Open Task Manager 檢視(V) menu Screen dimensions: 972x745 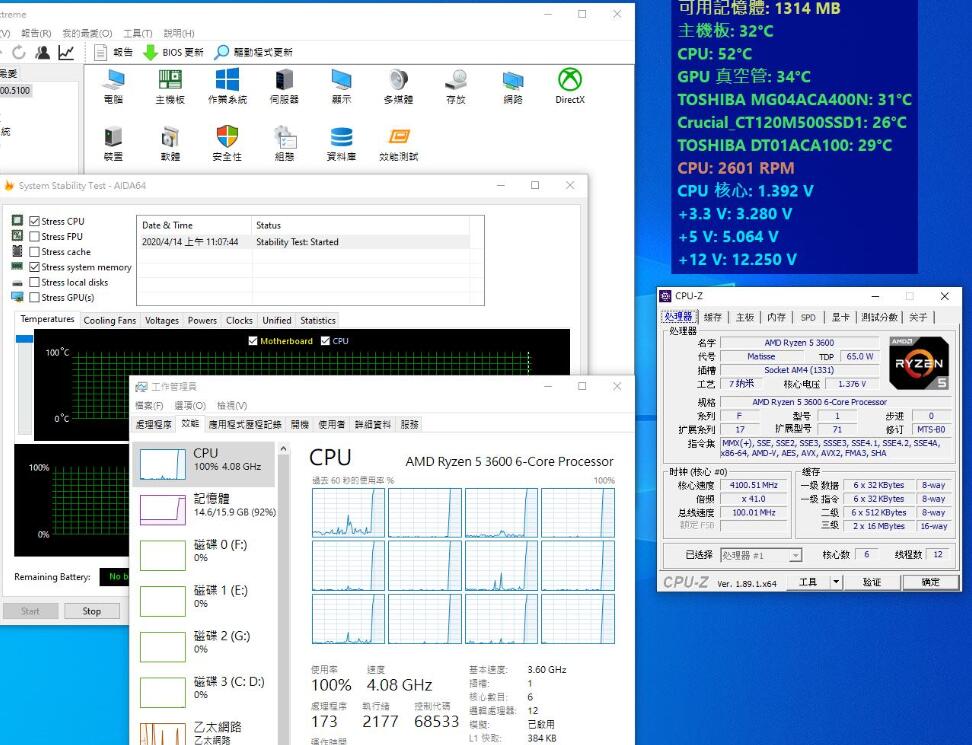click(232, 405)
